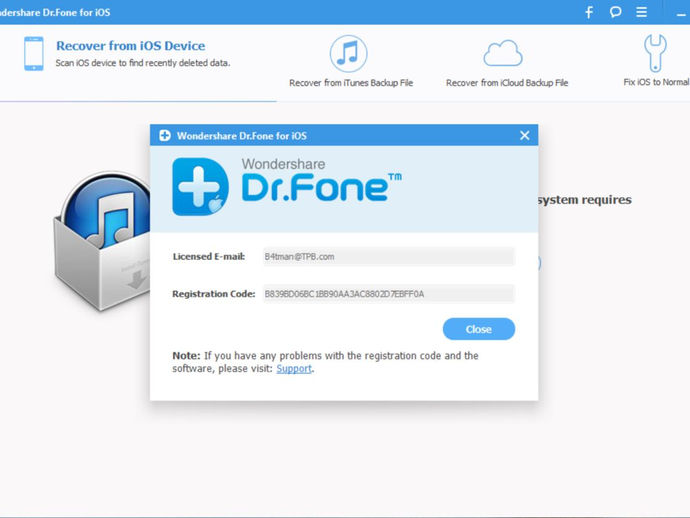690x518 pixels.
Task: Click the iTunes box illustration
Action: click(103, 241)
